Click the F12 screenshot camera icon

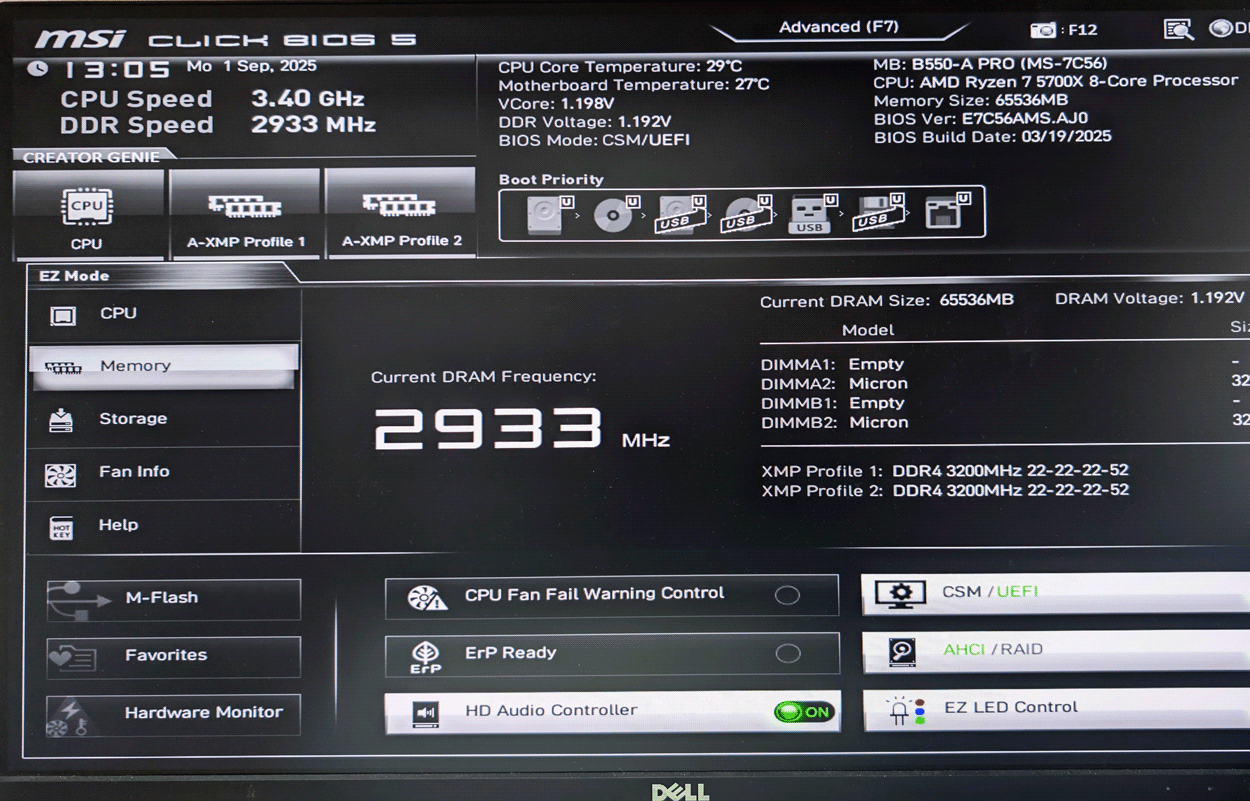tap(1043, 30)
